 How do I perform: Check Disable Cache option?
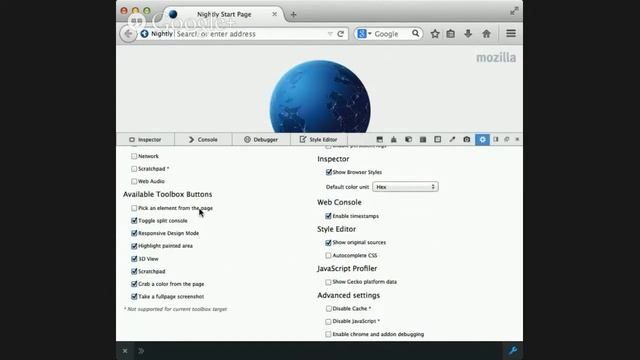(328, 309)
